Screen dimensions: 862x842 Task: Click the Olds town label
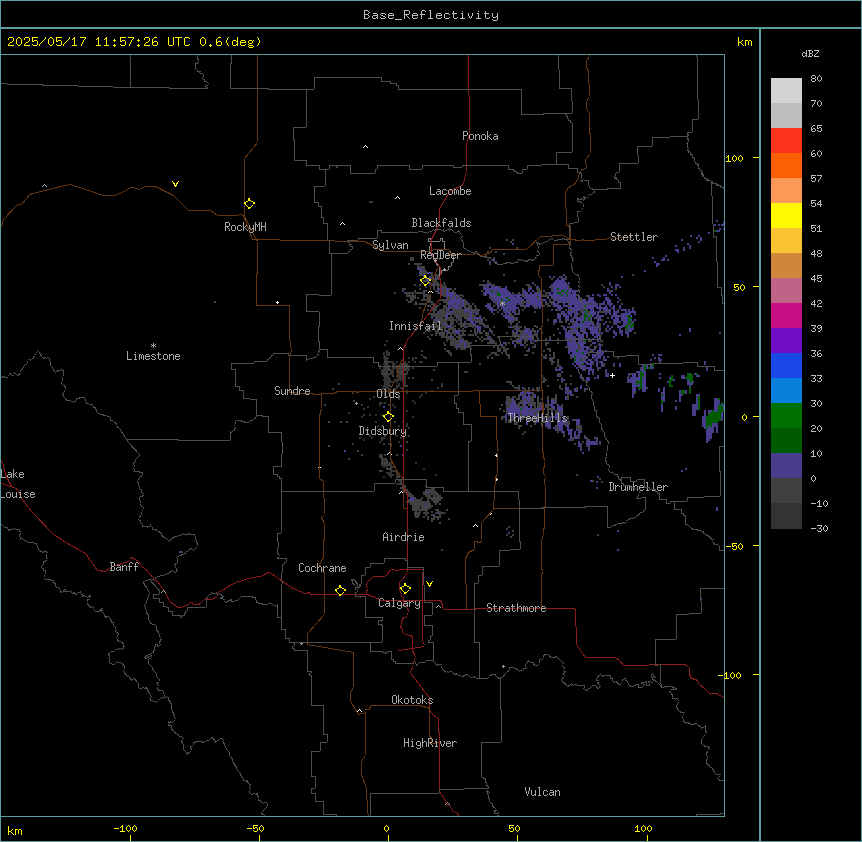(388, 394)
